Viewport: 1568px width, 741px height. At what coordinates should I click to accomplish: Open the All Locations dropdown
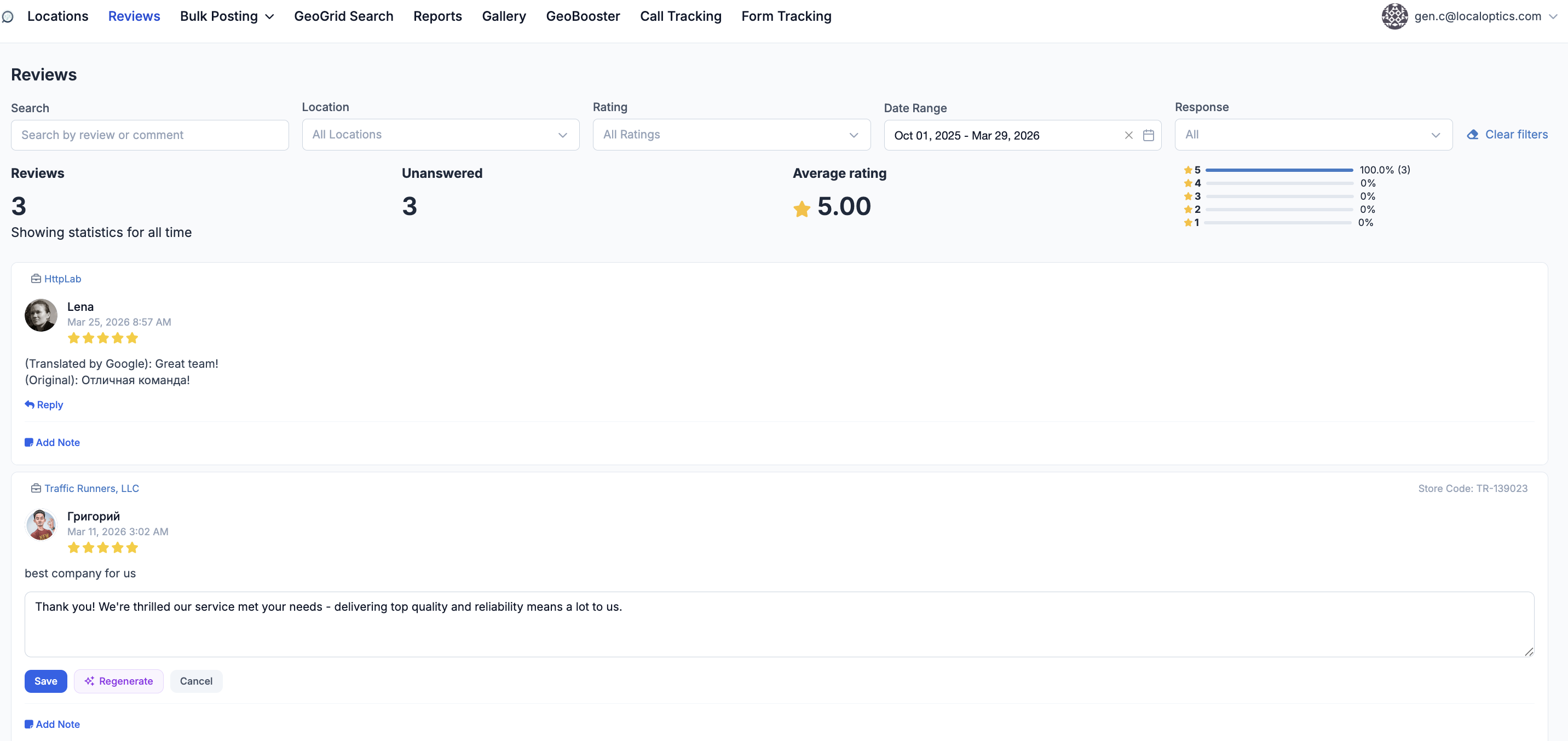click(440, 135)
